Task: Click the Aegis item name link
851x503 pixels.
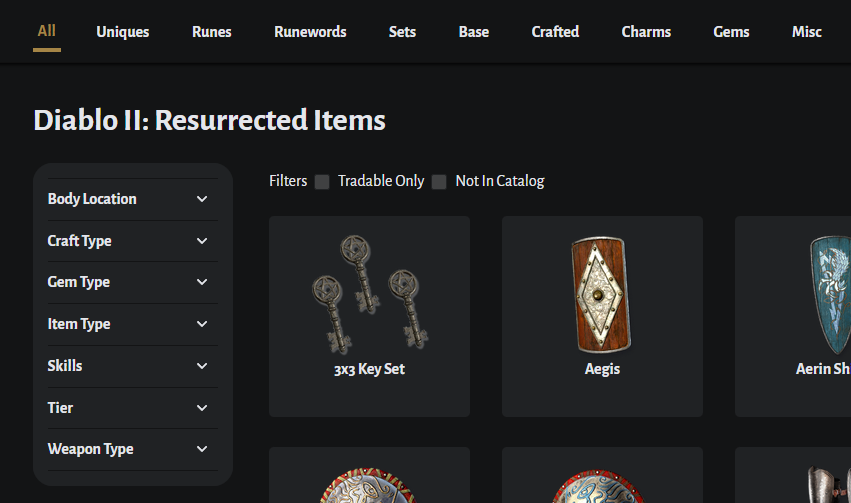Action: (602, 369)
